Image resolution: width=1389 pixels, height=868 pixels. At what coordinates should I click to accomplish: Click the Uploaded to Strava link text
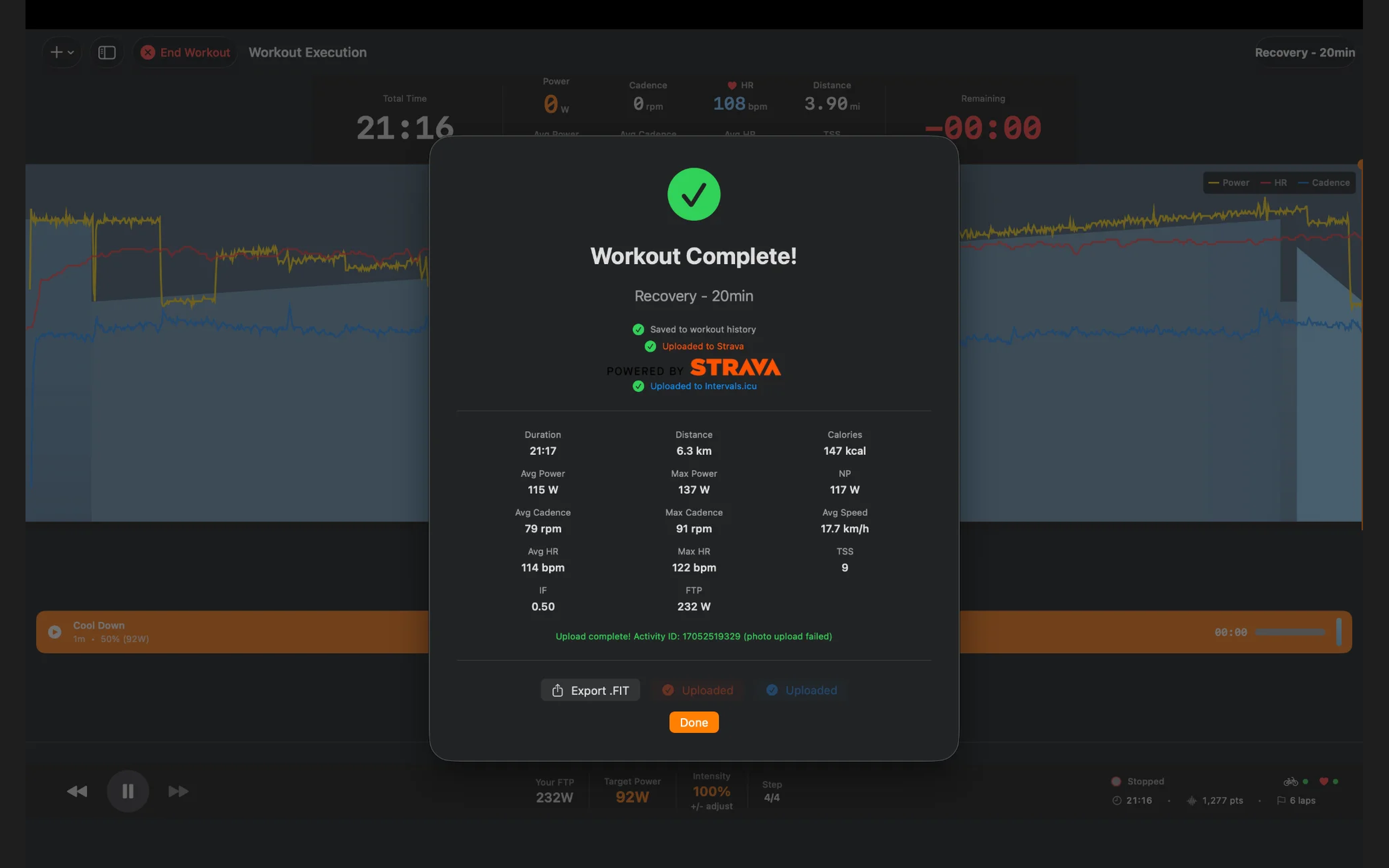(703, 346)
